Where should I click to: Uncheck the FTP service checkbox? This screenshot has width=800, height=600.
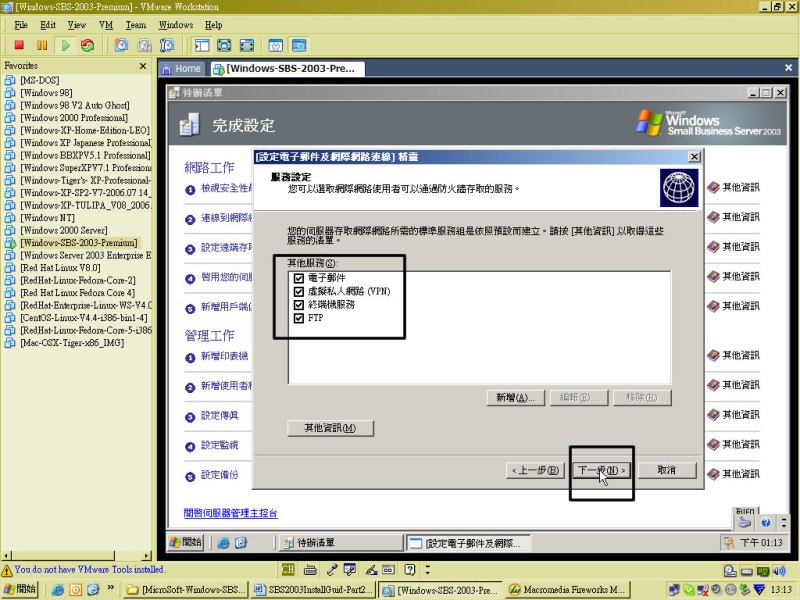pyautogui.click(x=298, y=318)
